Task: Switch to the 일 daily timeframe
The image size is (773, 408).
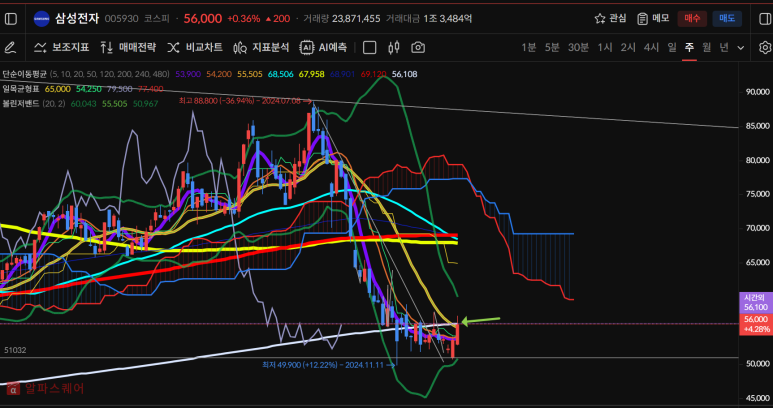Action: [671, 48]
